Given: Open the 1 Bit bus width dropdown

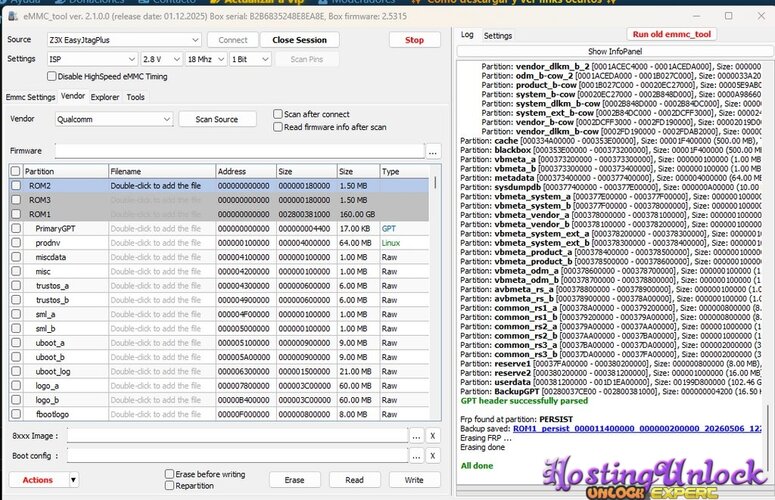Looking at the screenshot, I should [x=250, y=59].
